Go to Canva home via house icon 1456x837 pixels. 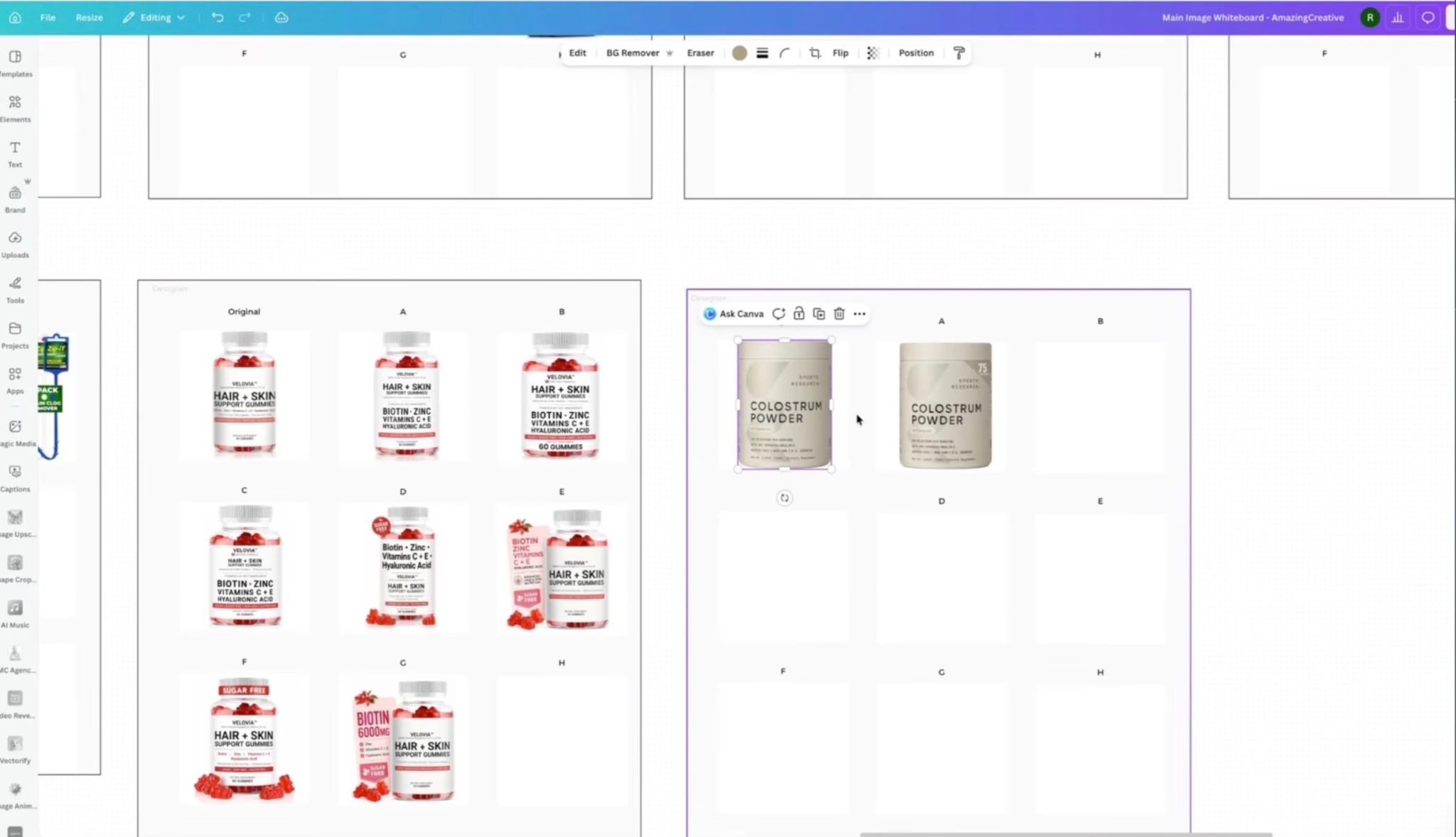click(15, 18)
